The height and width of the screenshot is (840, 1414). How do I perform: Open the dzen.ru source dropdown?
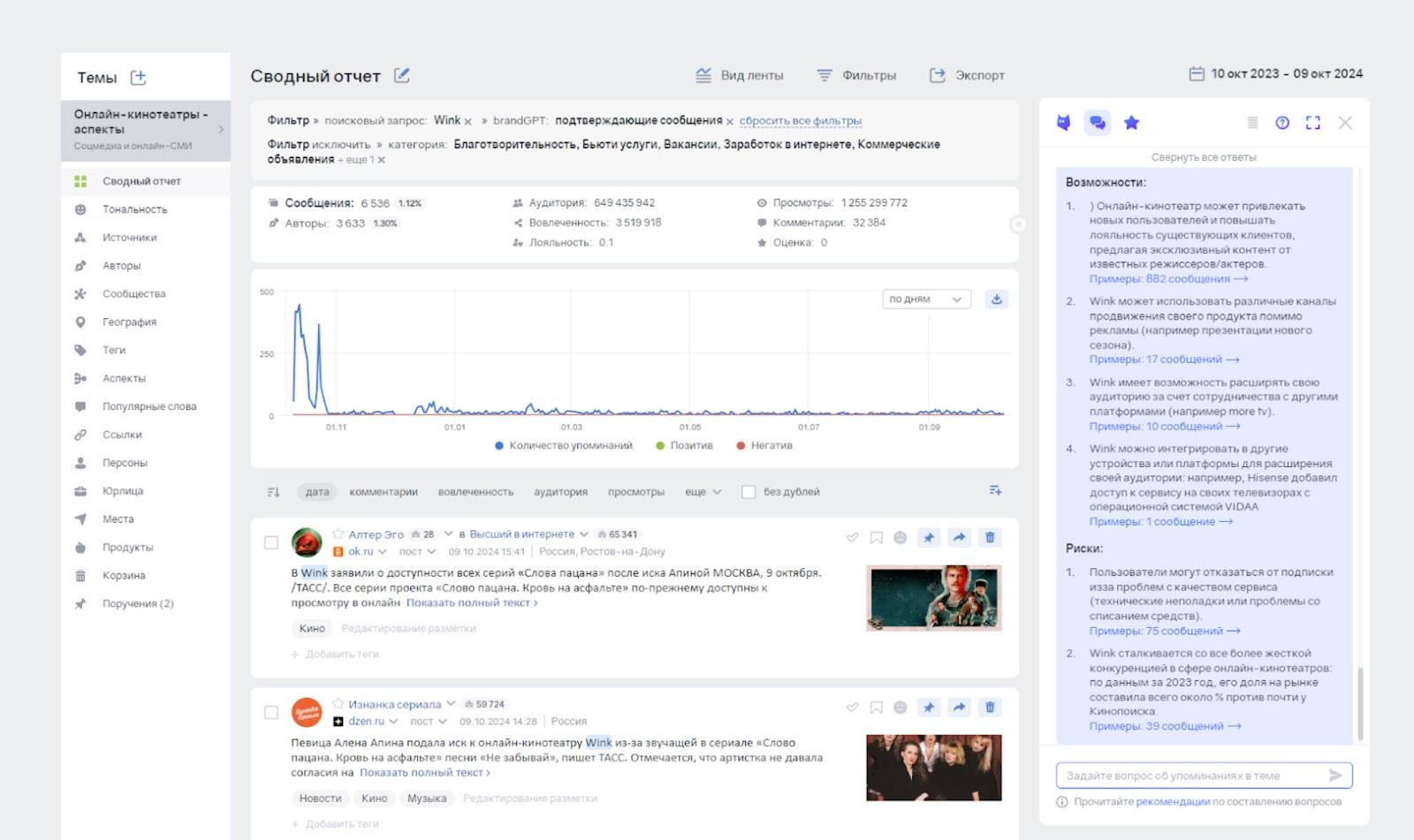[393, 722]
